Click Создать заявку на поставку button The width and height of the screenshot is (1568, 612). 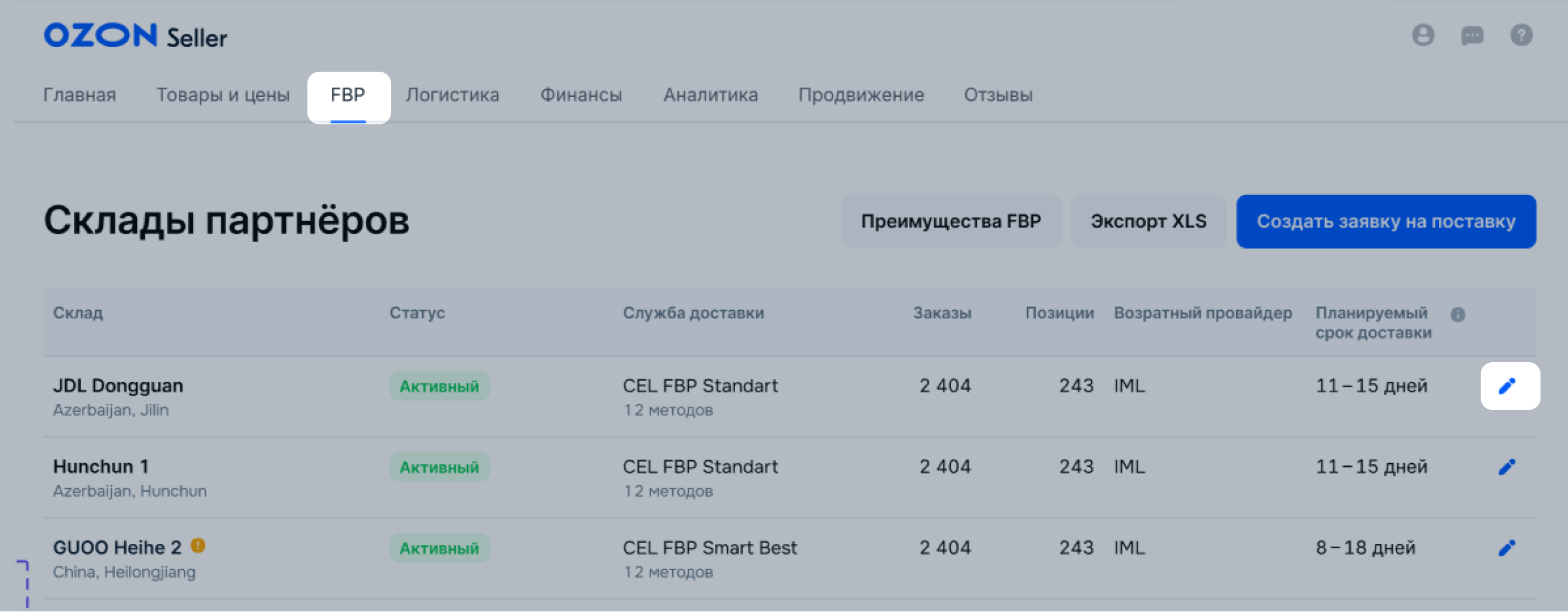1386,222
